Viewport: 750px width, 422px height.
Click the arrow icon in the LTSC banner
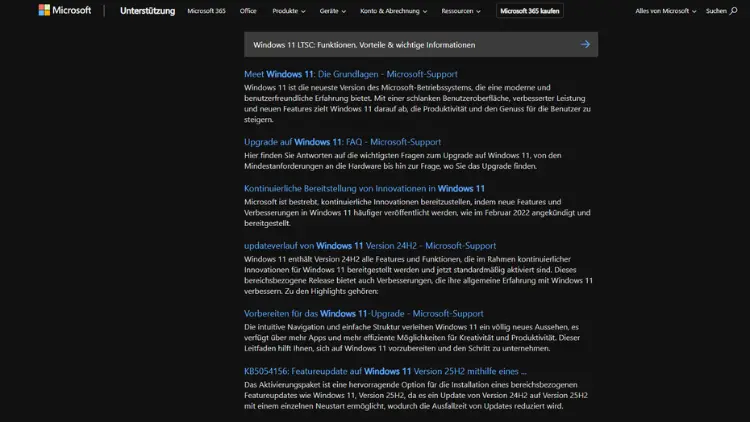coord(585,44)
